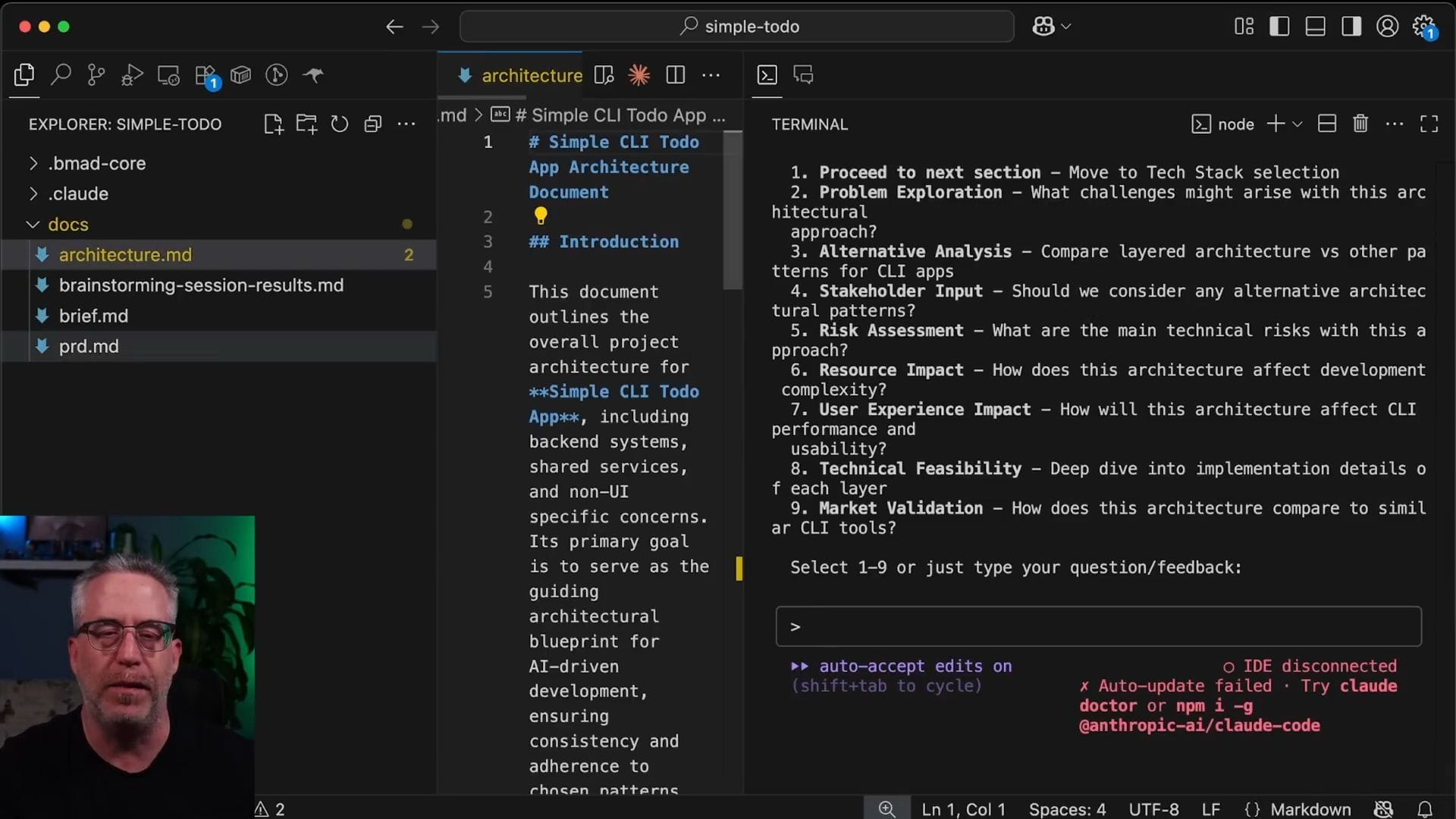Open Source Control view icon
This screenshot has height=819, width=1456.
pos(96,75)
